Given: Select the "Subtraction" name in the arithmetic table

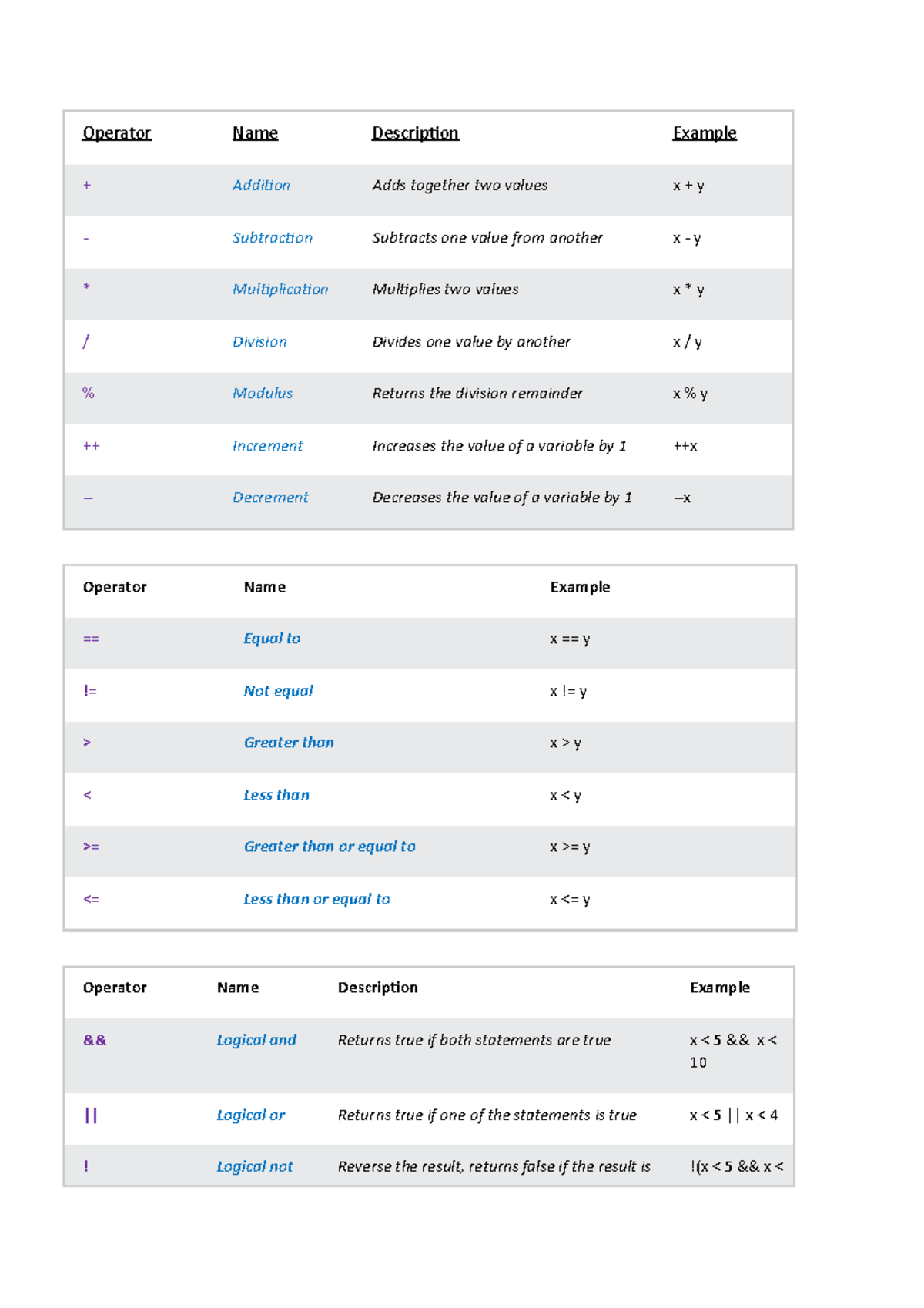Looking at the screenshot, I should point(273,238).
